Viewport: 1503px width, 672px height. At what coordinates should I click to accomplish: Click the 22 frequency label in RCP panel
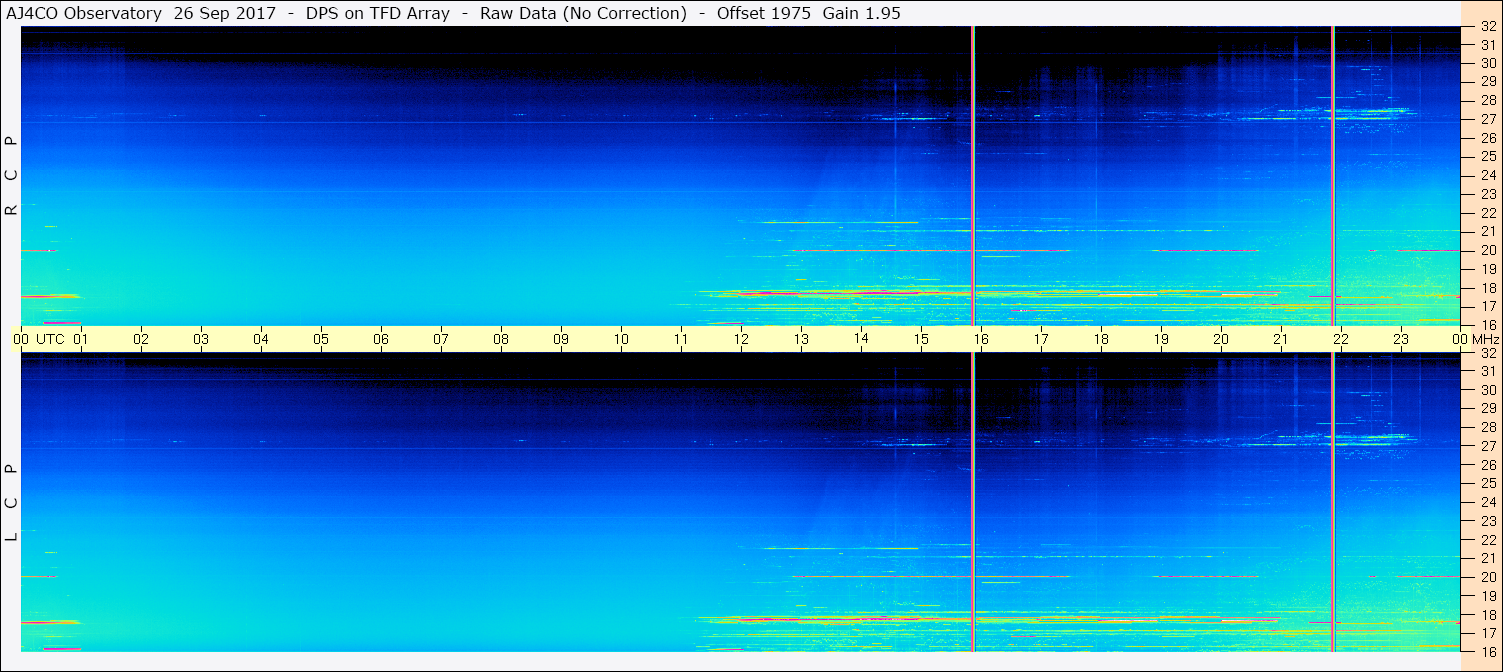(1487, 213)
